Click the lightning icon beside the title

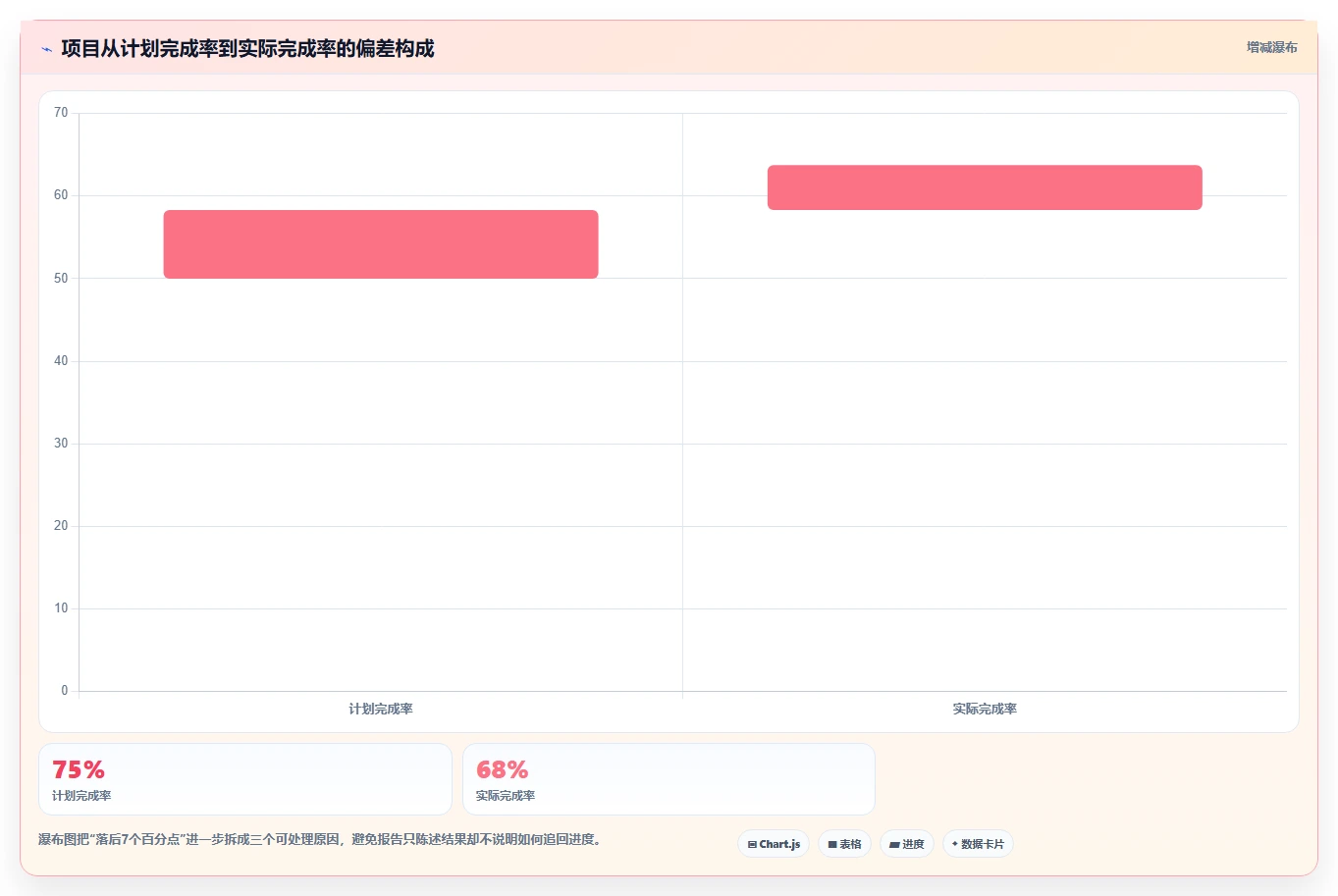46,49
